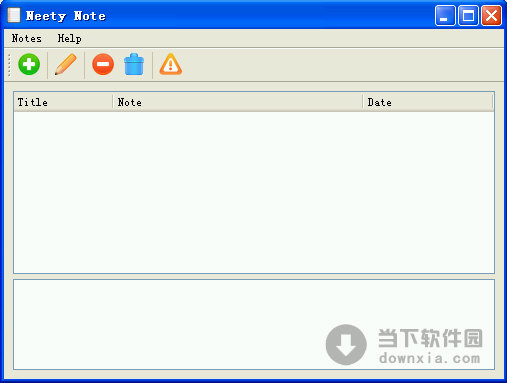Open the Notes menu
This screenshot has height=383, width=507.
(x=27, y=38)
